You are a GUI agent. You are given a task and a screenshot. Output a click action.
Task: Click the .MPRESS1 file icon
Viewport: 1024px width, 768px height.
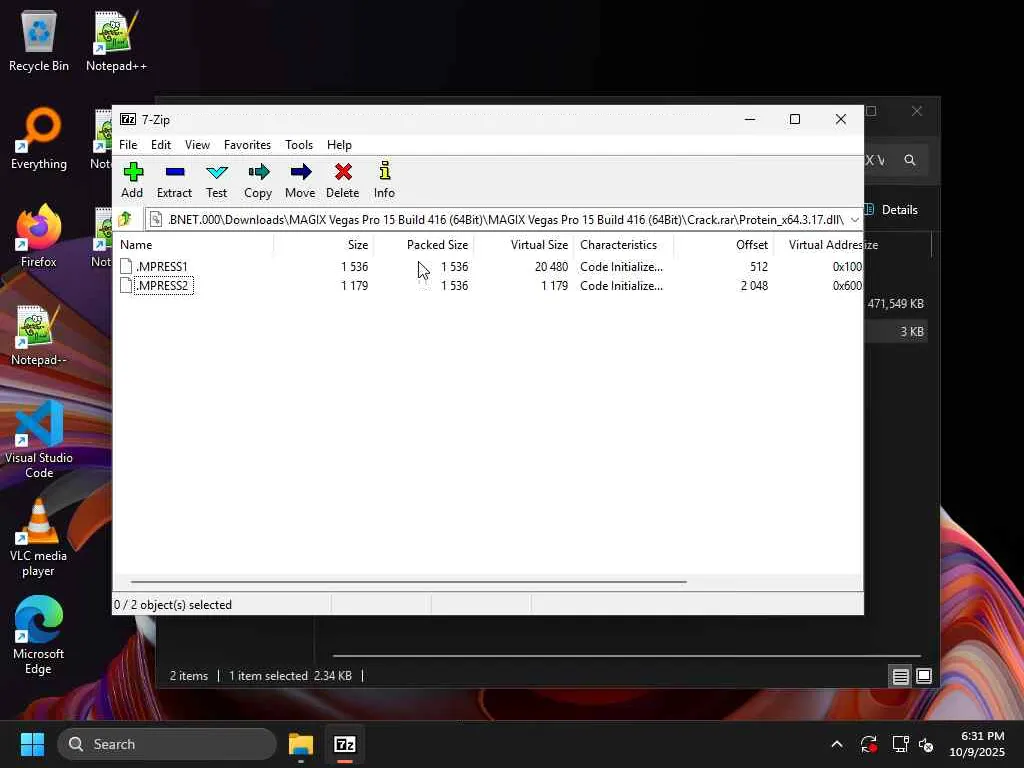coord(126,266)
